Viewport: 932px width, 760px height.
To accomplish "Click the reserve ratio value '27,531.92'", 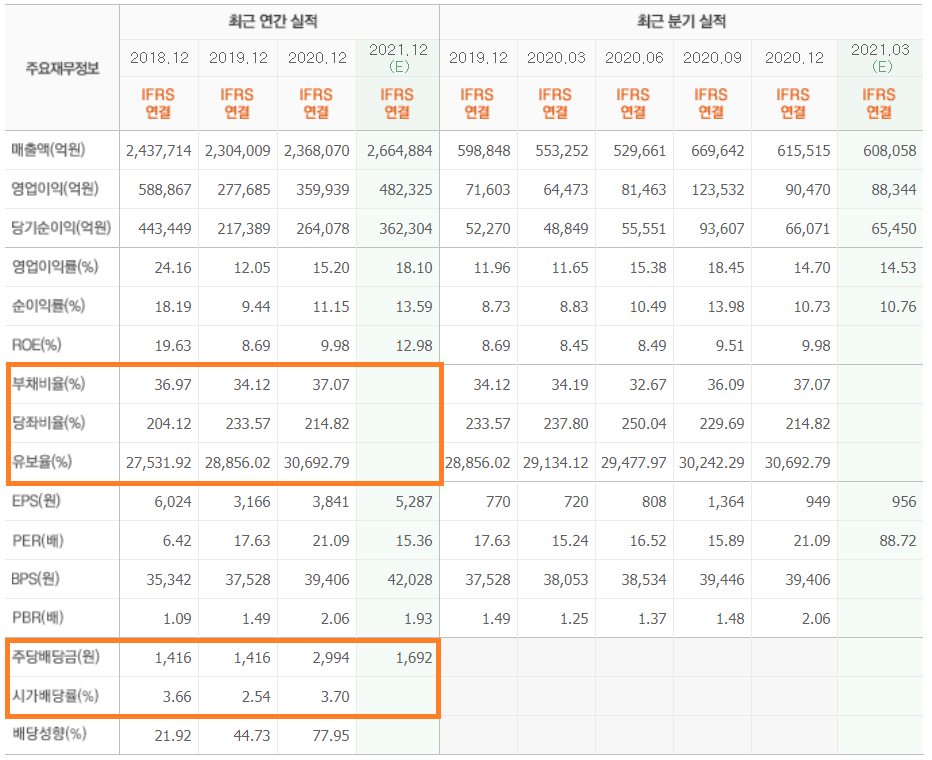I will point(159,463).
